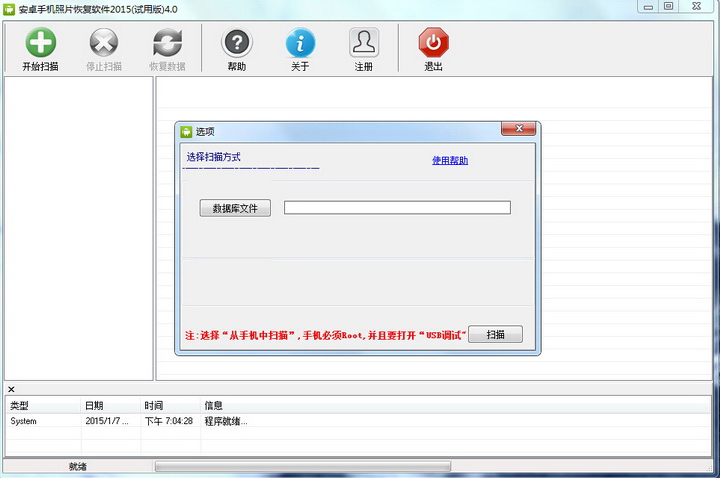The width and height of the screenshot is (720, 478).
Task: Open 帮助 help from the toolbar
Action: coord(236,43)
